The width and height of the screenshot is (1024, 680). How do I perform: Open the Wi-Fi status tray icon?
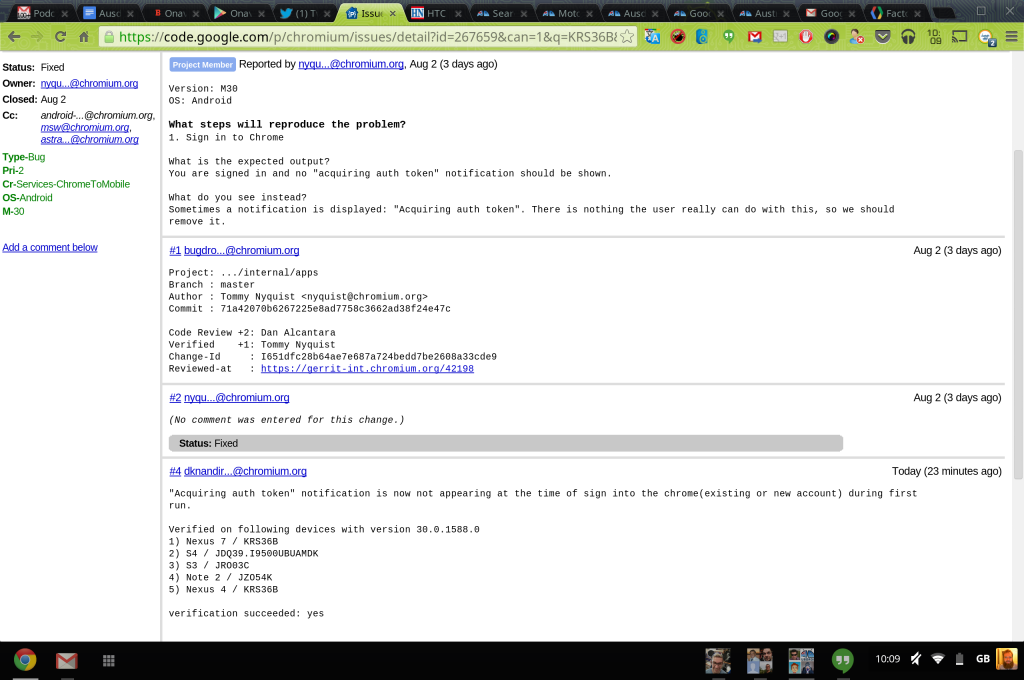click(x=938, y=659)
